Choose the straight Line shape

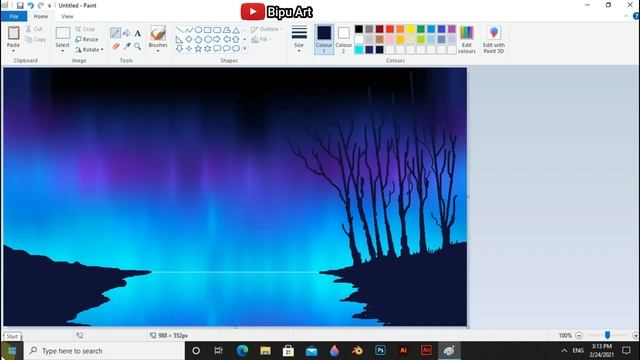pos(179,30)
